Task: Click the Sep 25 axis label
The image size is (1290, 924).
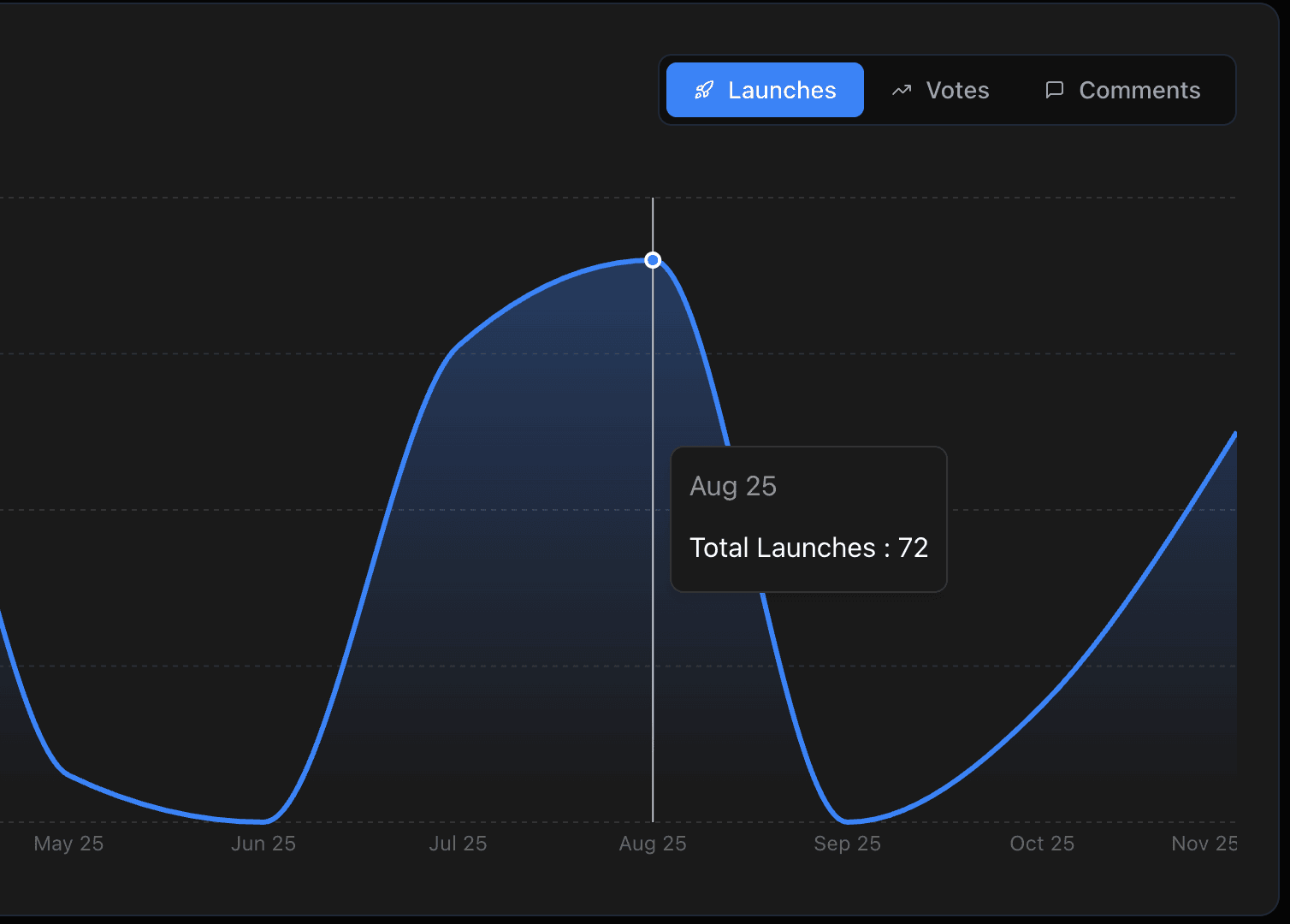Action: [x=847, y=843]
